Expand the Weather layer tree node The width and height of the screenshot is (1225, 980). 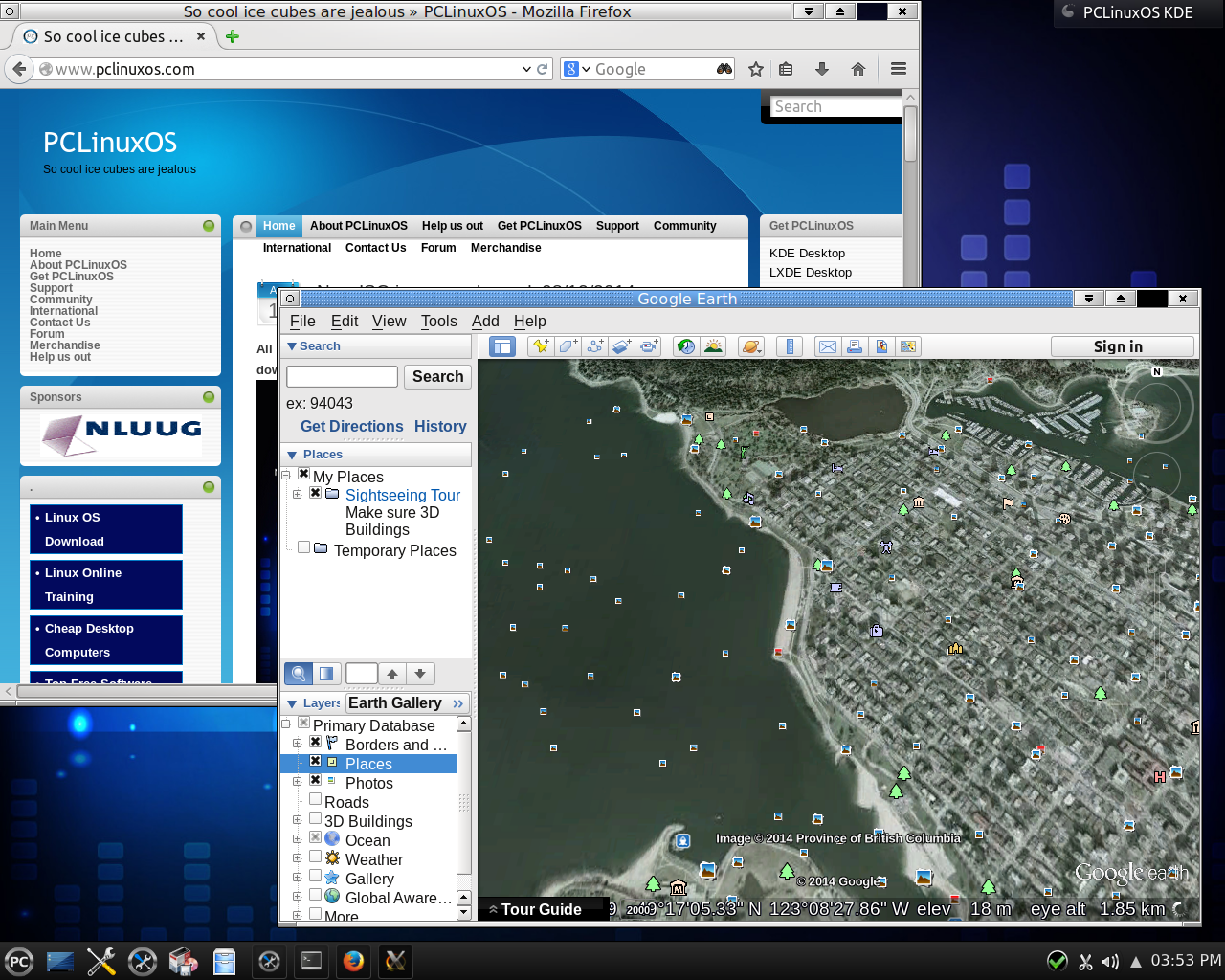point(297,858)
